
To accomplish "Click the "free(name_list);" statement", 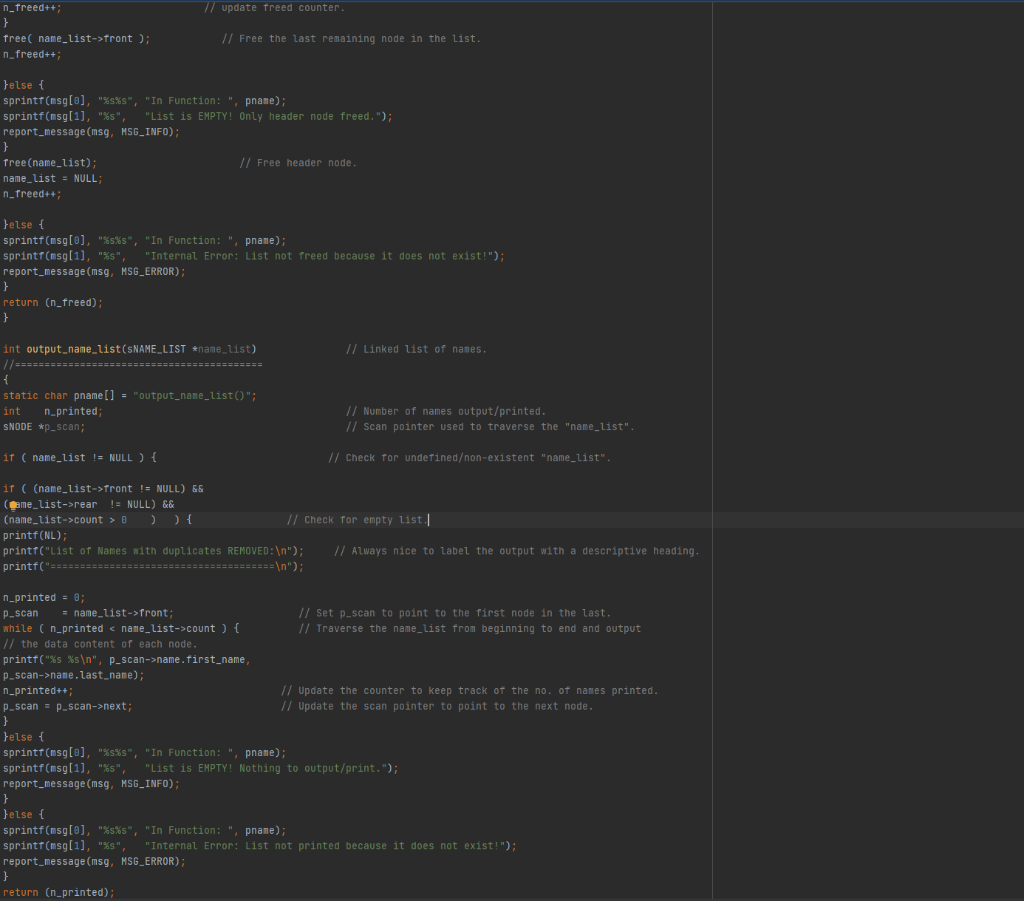I will (x=50, y=163).
